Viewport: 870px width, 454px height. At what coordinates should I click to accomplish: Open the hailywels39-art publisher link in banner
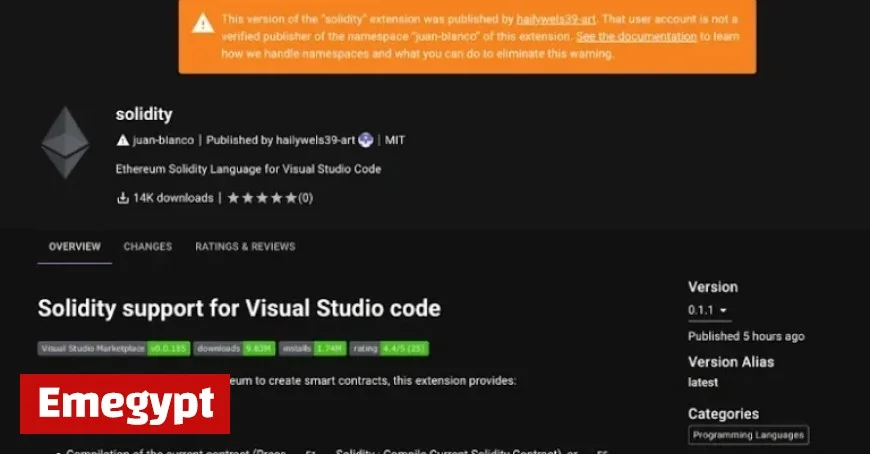(x=556, y=19)
